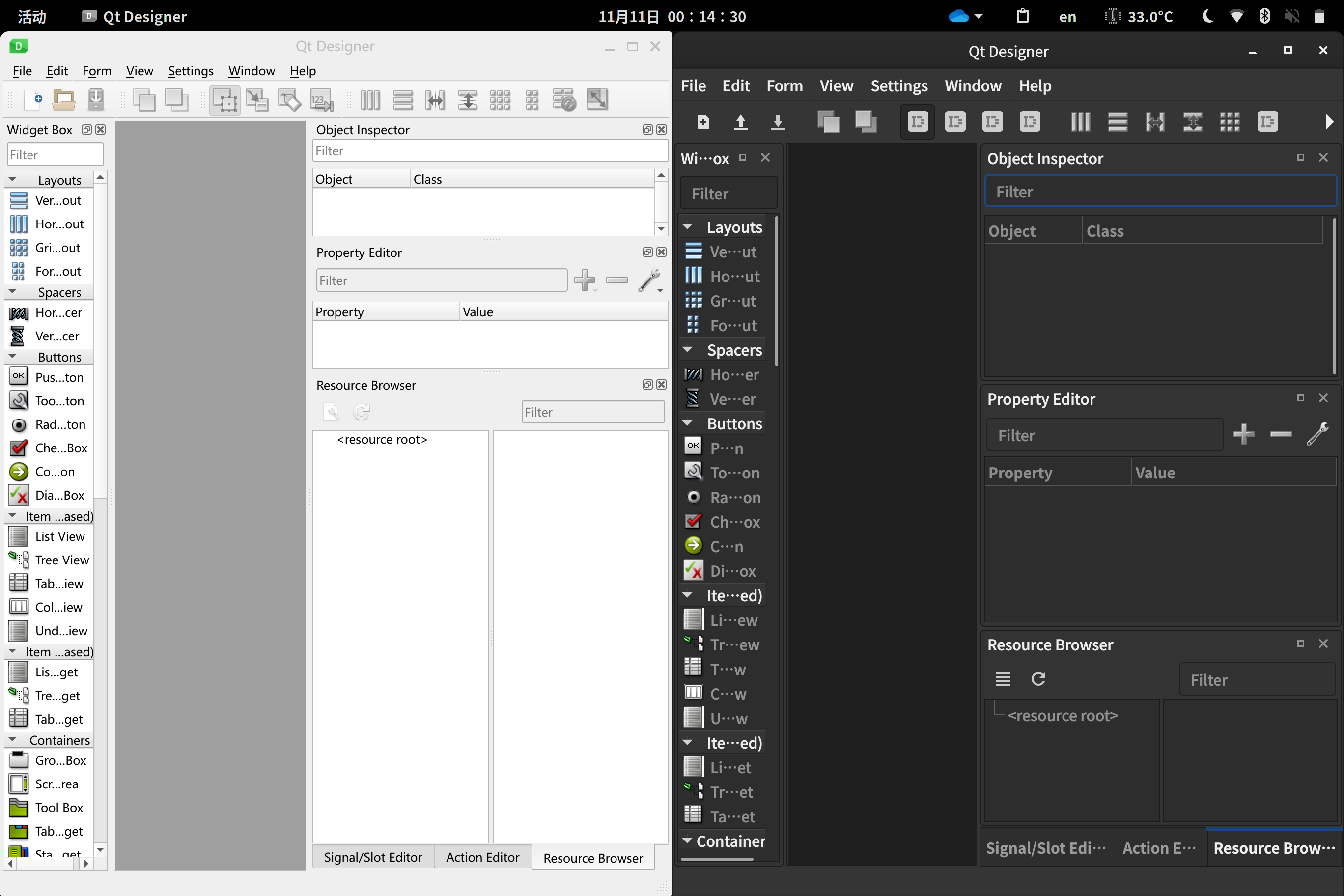Click minus icon in light Property Editor
The height and width of the screenshot is (896, 1344).
point(616,280)
